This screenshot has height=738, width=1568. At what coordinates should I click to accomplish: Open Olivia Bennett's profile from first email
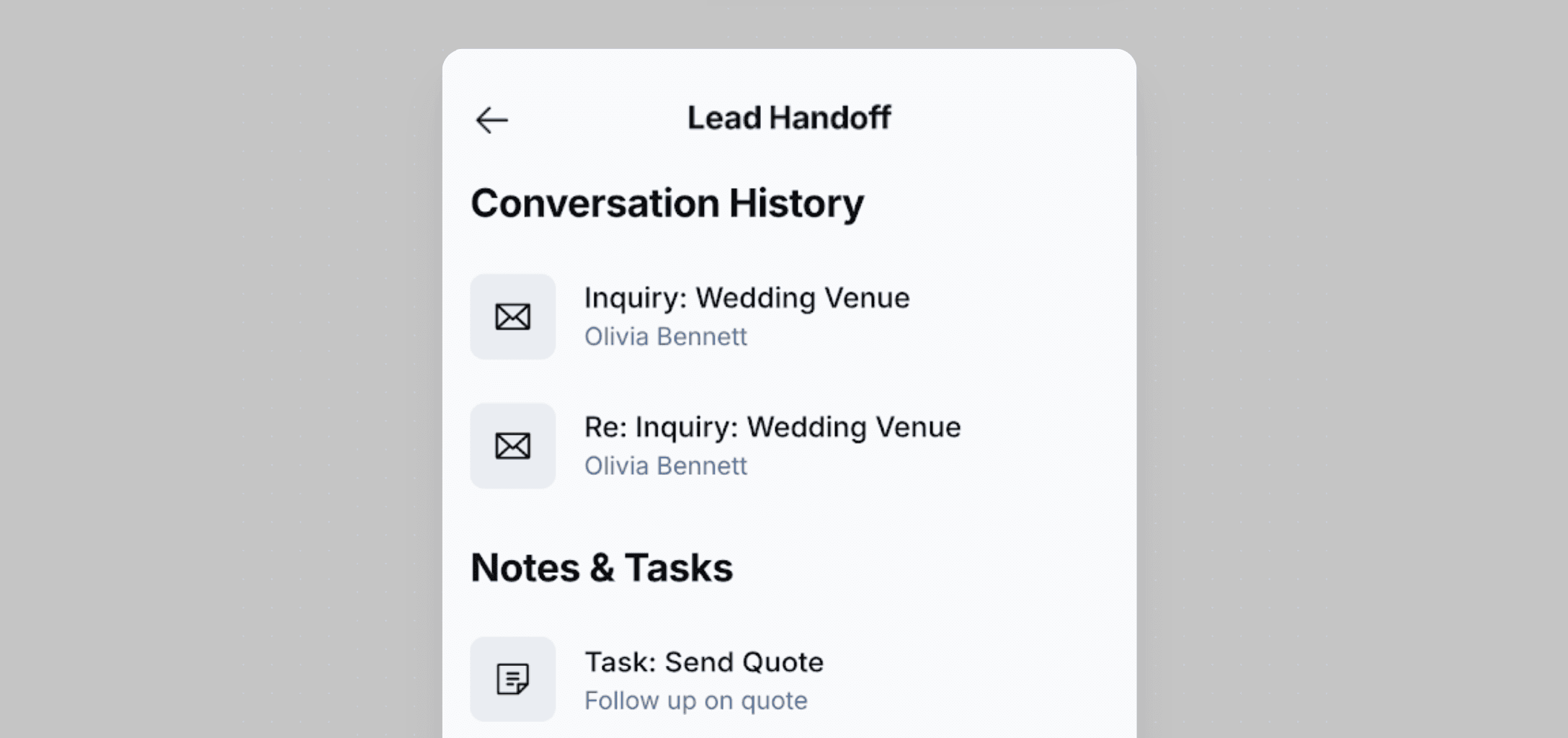tap(665, 336)
